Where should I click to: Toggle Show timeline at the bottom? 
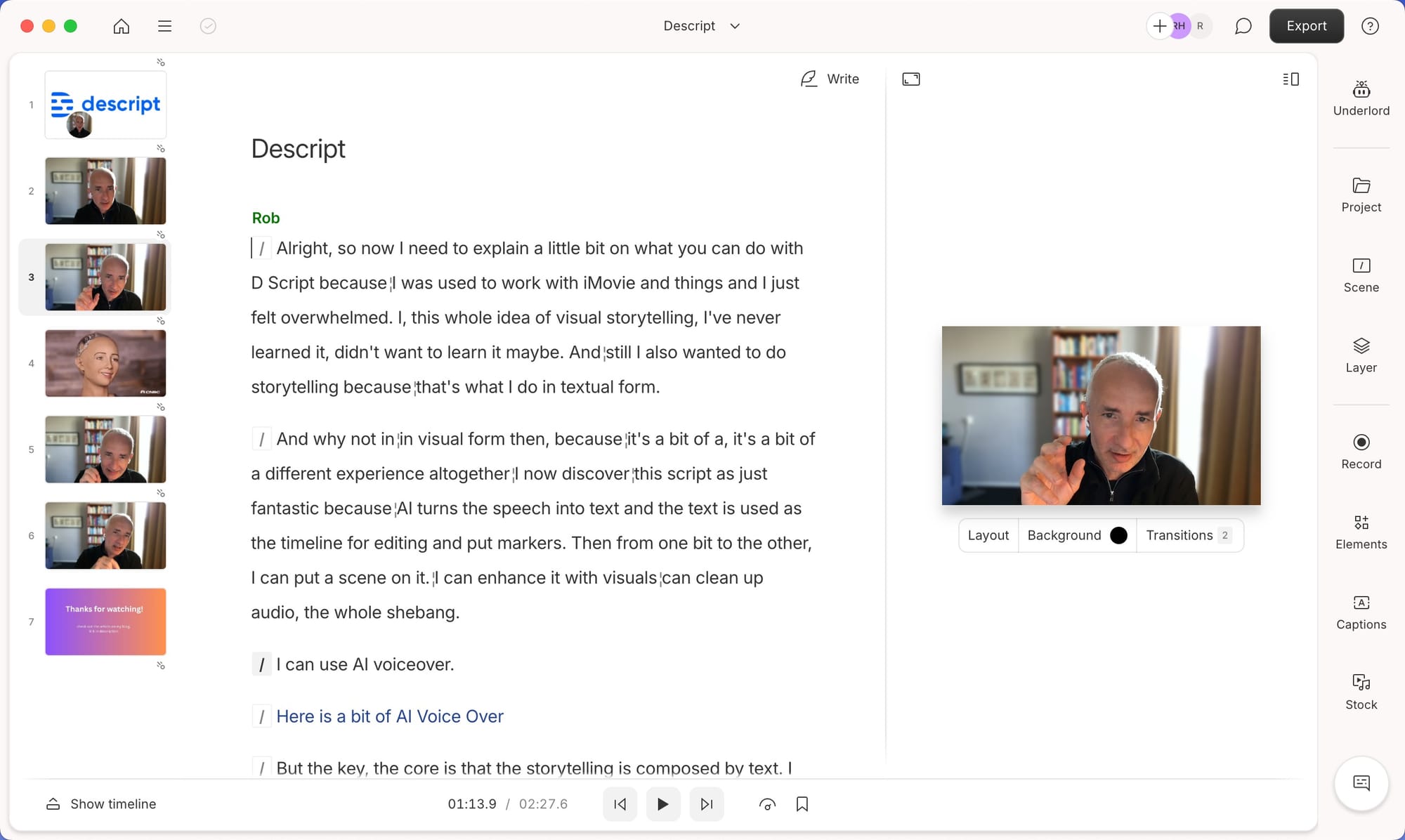101,803
